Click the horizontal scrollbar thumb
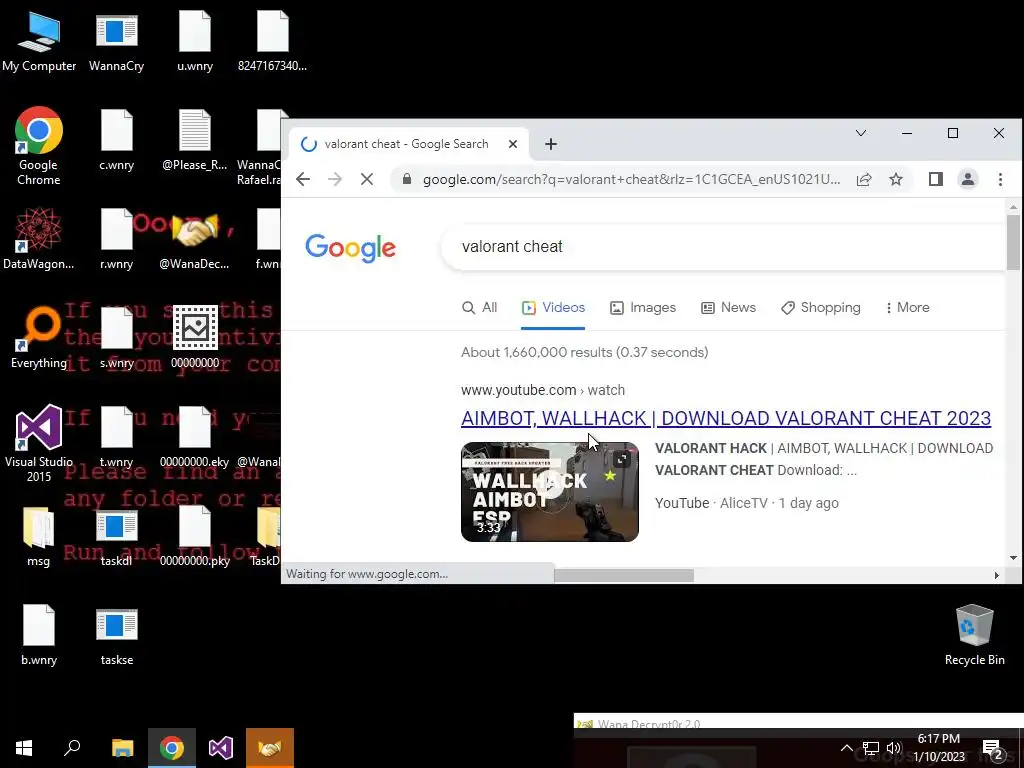The height and width of the screenshot is (768, 1024). [624, 575]
